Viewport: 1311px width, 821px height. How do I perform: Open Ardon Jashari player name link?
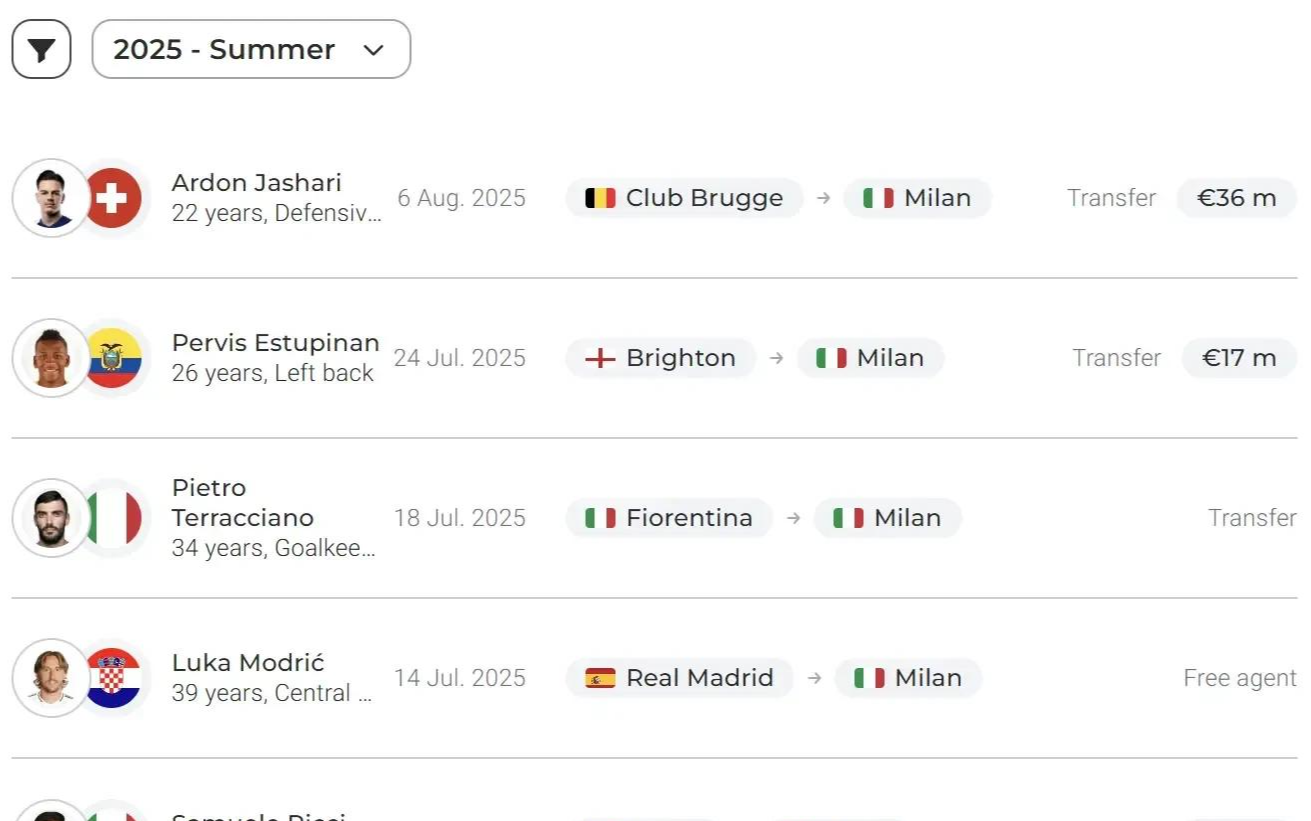click(256, 183)
